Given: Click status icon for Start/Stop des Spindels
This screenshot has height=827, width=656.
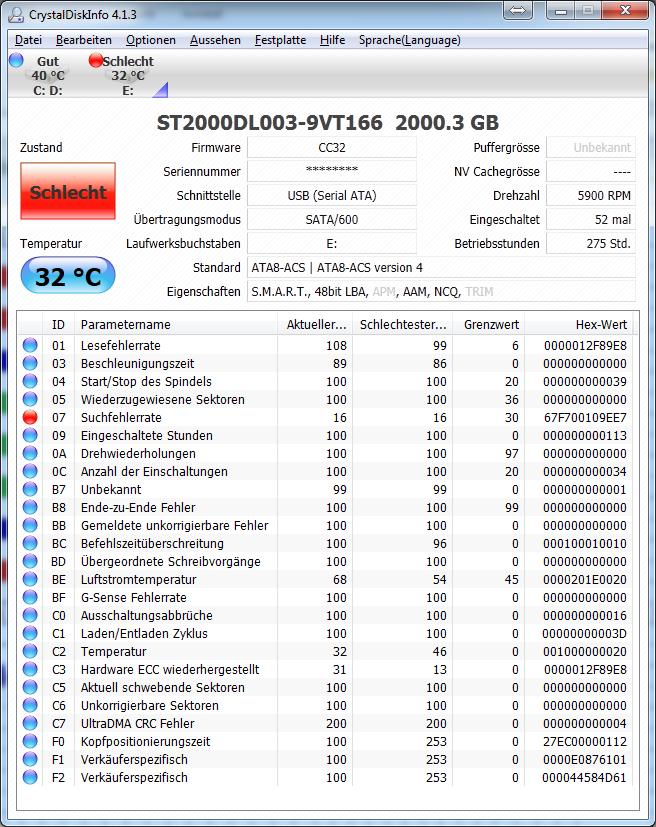Looking at the screenshot, I should pos(30,381).
